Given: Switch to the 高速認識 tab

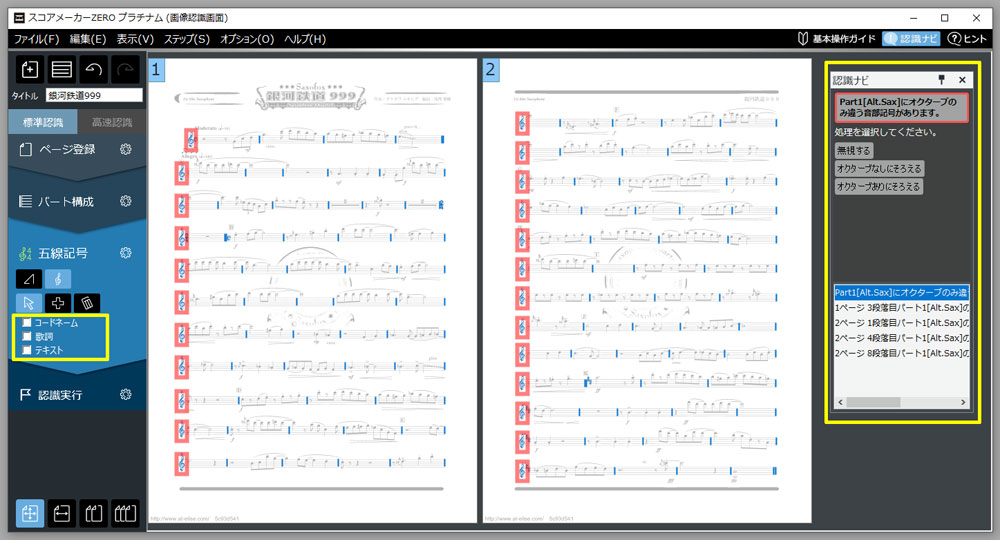Looking at the screenshot, I should 112,122.
